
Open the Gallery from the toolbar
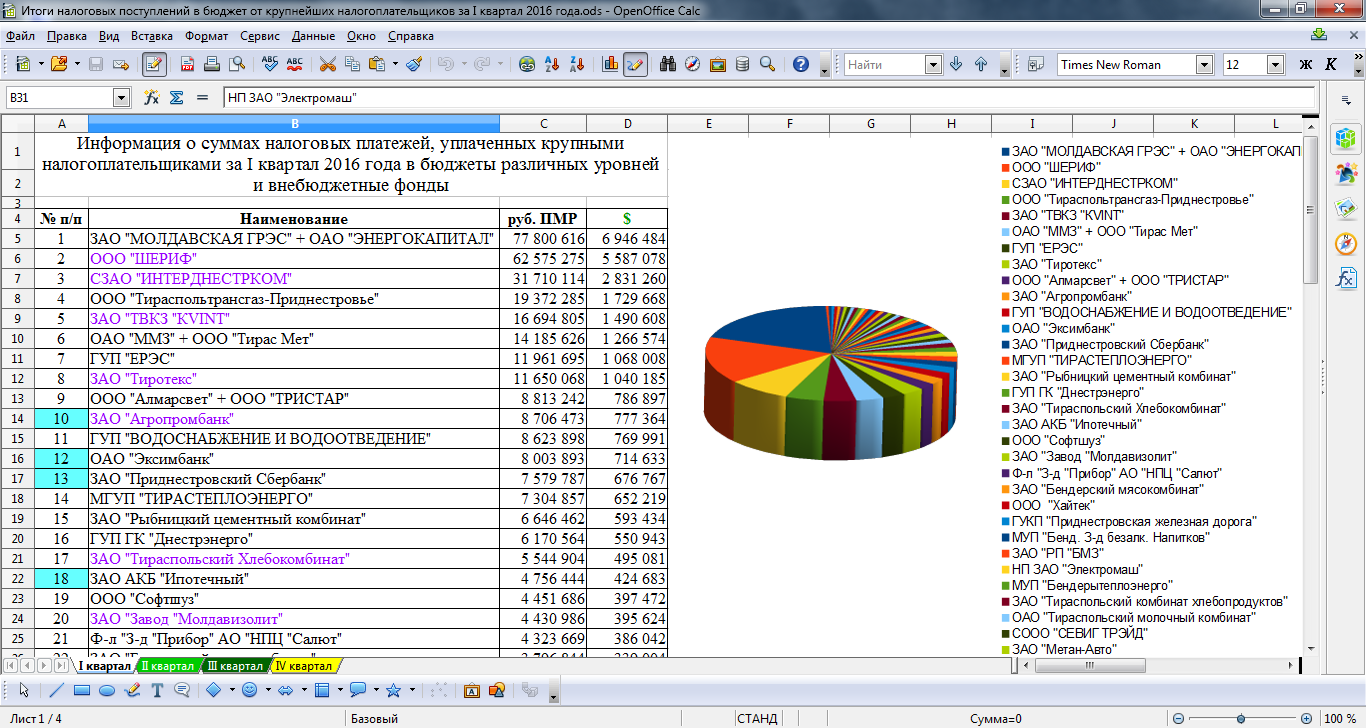click(718, 64)
